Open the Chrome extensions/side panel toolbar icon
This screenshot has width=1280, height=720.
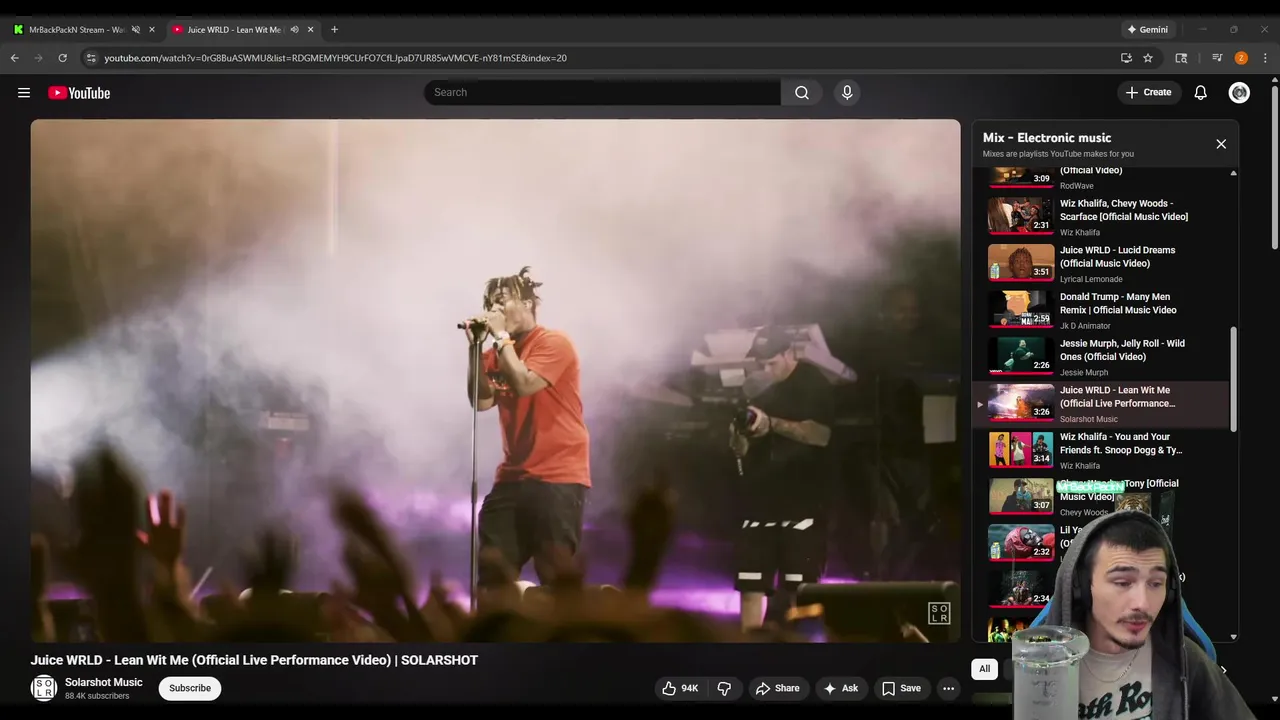1181,58
